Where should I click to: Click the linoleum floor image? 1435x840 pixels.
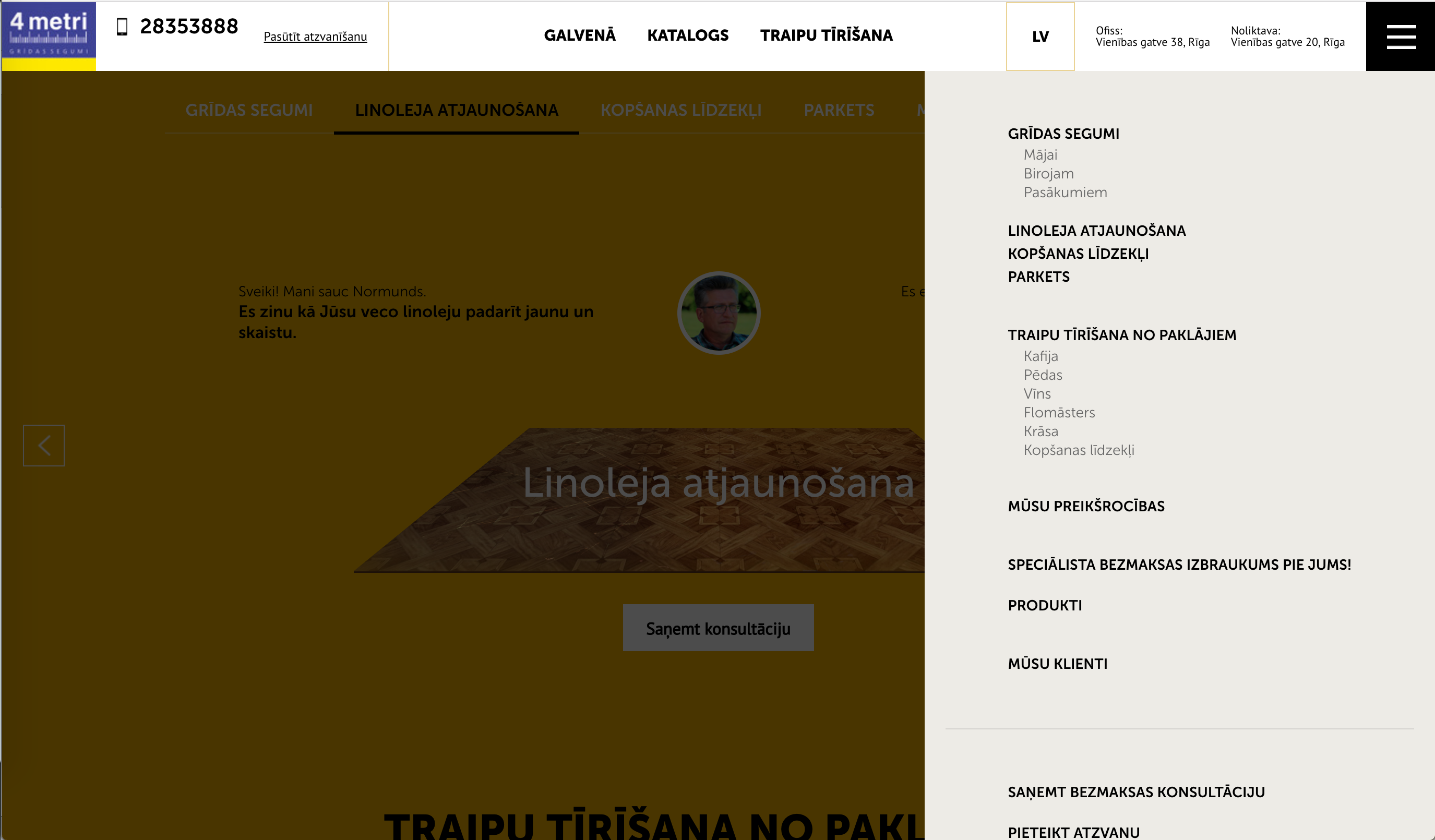coord(639,500)
